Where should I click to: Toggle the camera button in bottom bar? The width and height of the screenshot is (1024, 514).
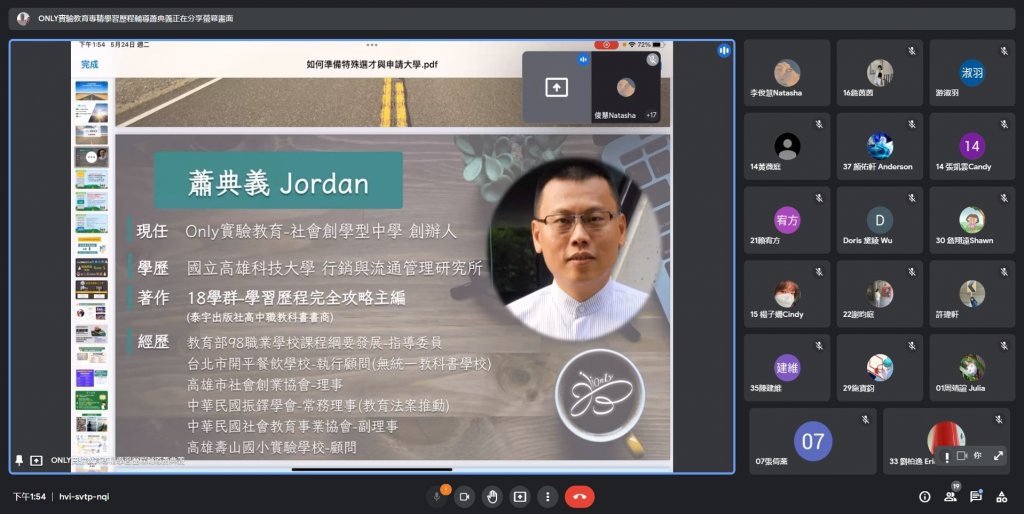(x=464, y=496)
